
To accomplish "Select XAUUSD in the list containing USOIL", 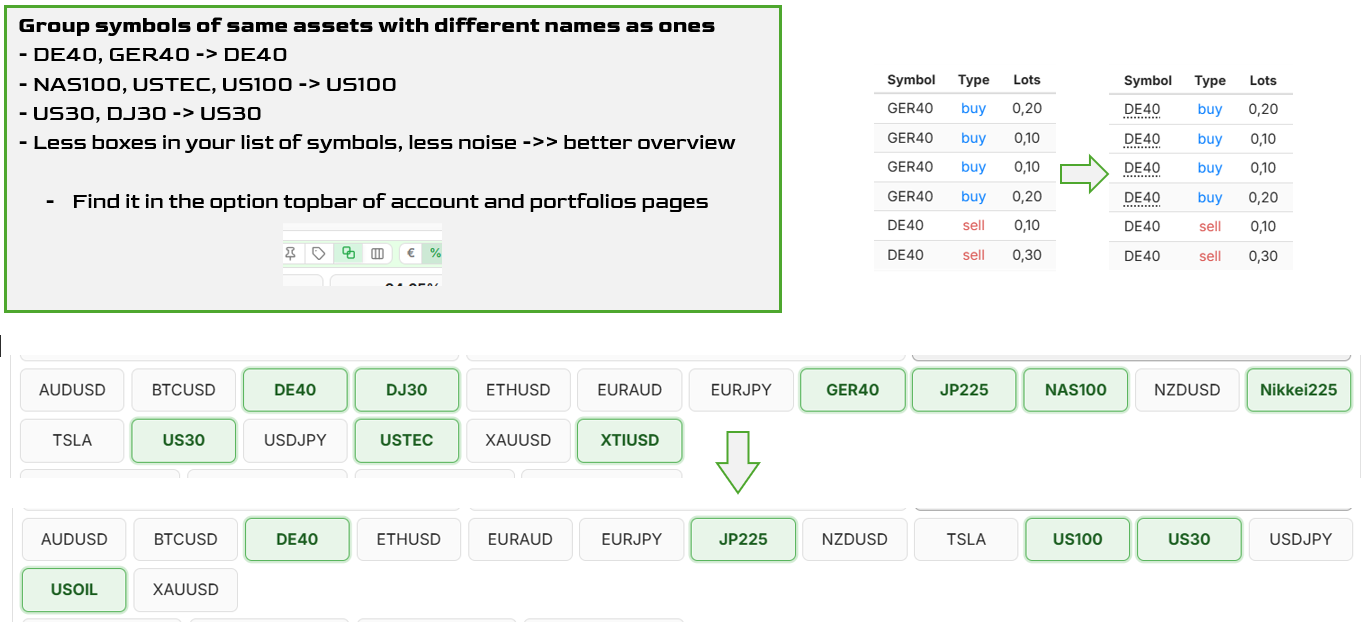I will tap(186, 590).
